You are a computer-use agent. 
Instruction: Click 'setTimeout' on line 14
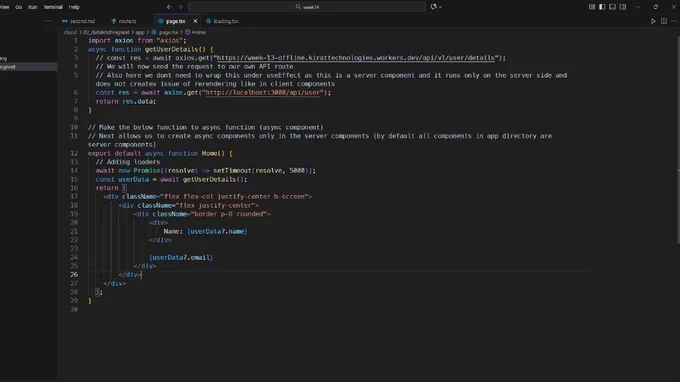[x=232, y=170]
